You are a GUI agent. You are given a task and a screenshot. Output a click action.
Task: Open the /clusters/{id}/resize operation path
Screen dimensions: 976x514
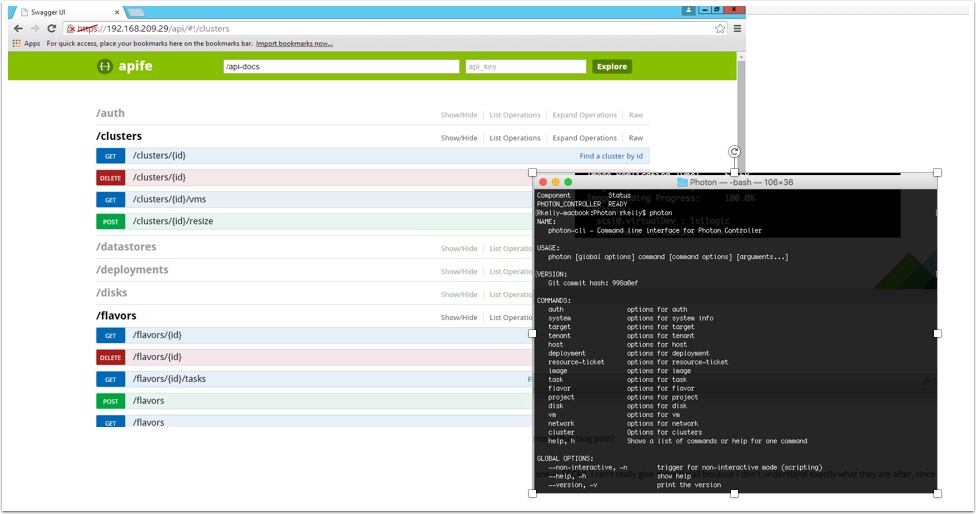pyautogui.click(x=172, y=221)
